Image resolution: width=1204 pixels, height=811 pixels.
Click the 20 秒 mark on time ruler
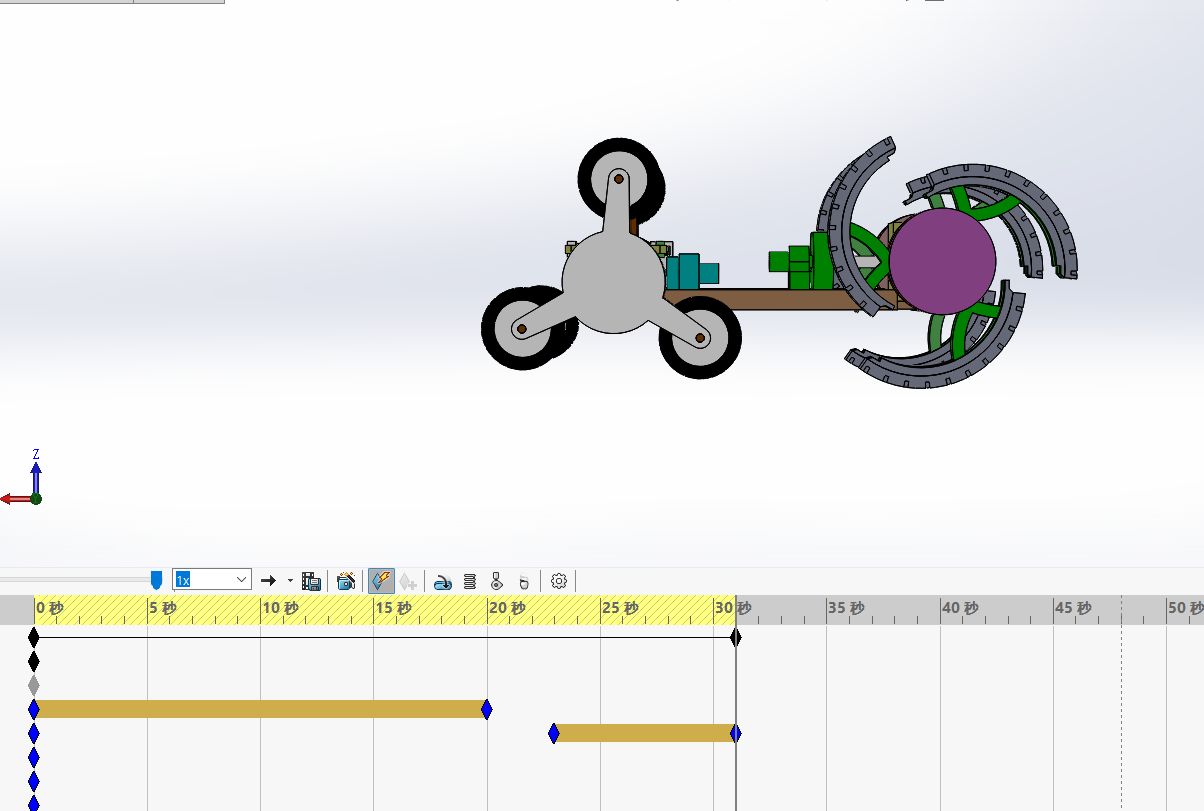[x=507, y=608]
